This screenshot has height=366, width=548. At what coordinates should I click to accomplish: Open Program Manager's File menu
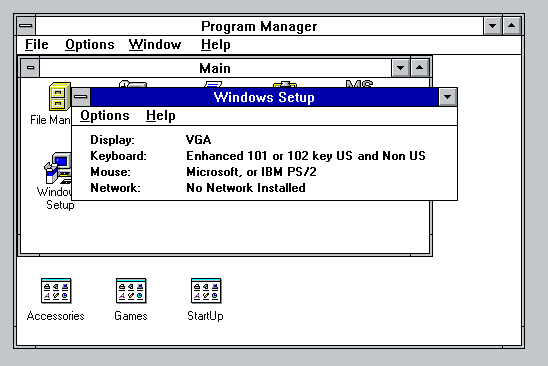tap(37, 45)
